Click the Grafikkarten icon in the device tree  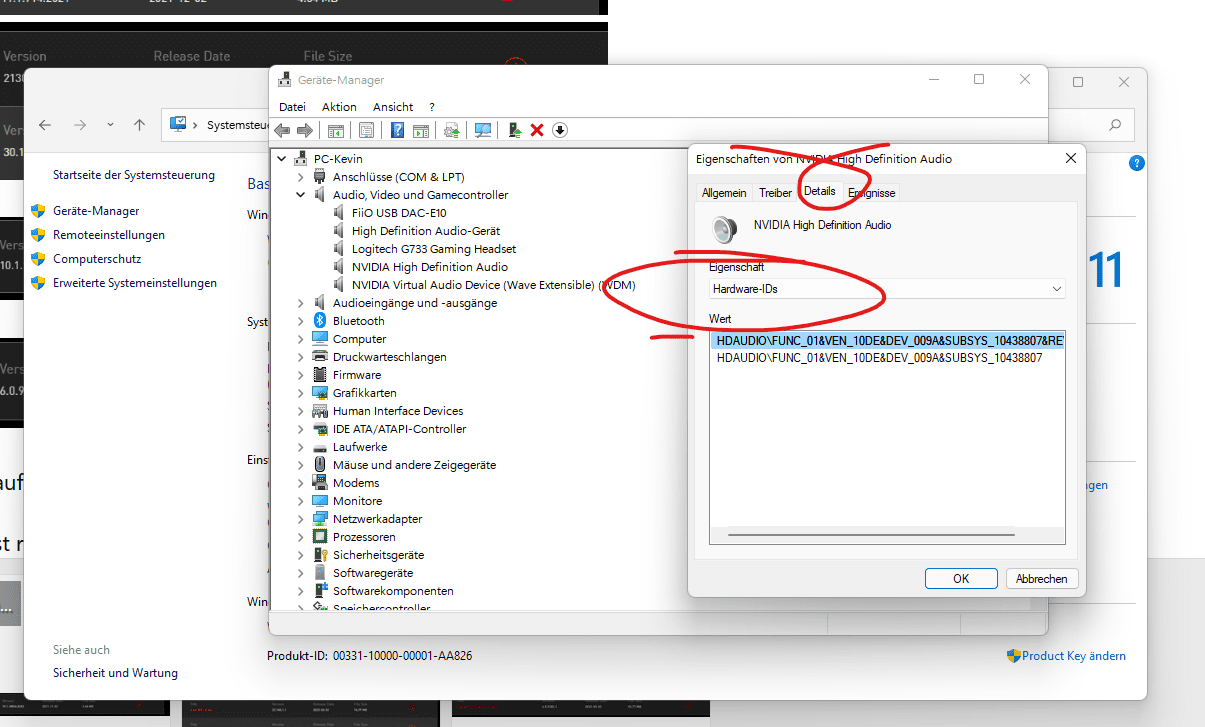coord(320,393)
